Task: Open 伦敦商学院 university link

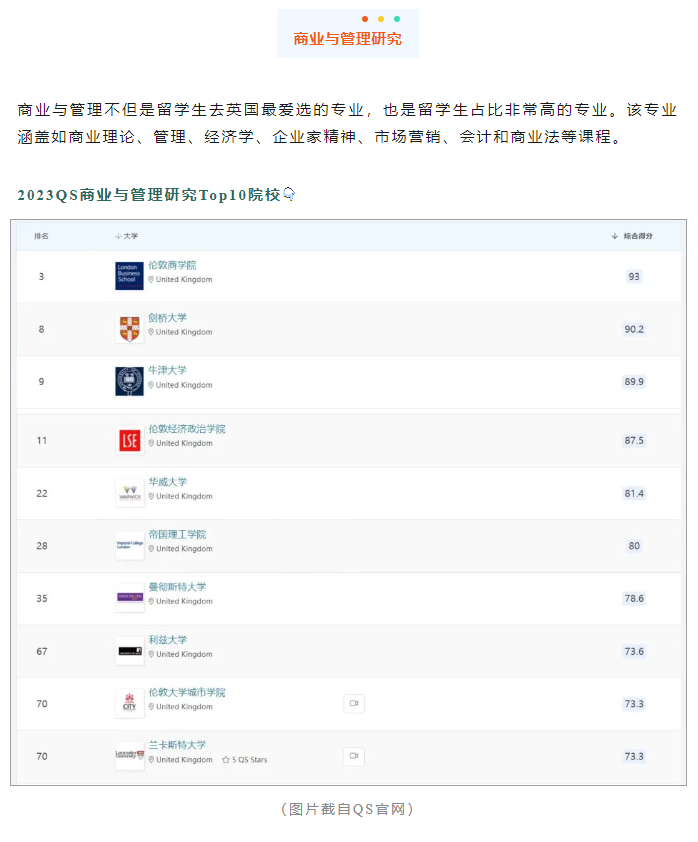Action: tap(172, 265)
